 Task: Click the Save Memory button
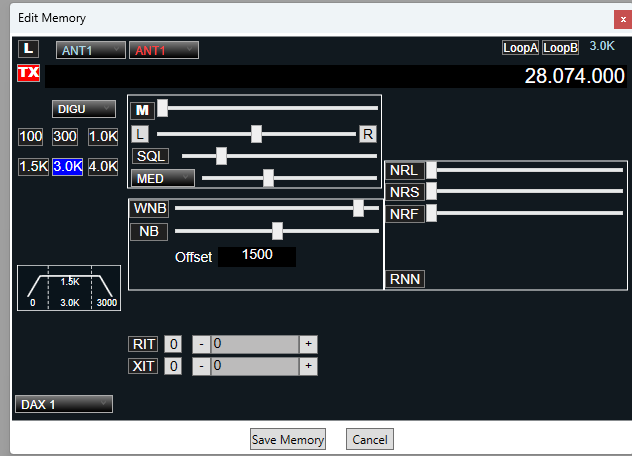288,439
